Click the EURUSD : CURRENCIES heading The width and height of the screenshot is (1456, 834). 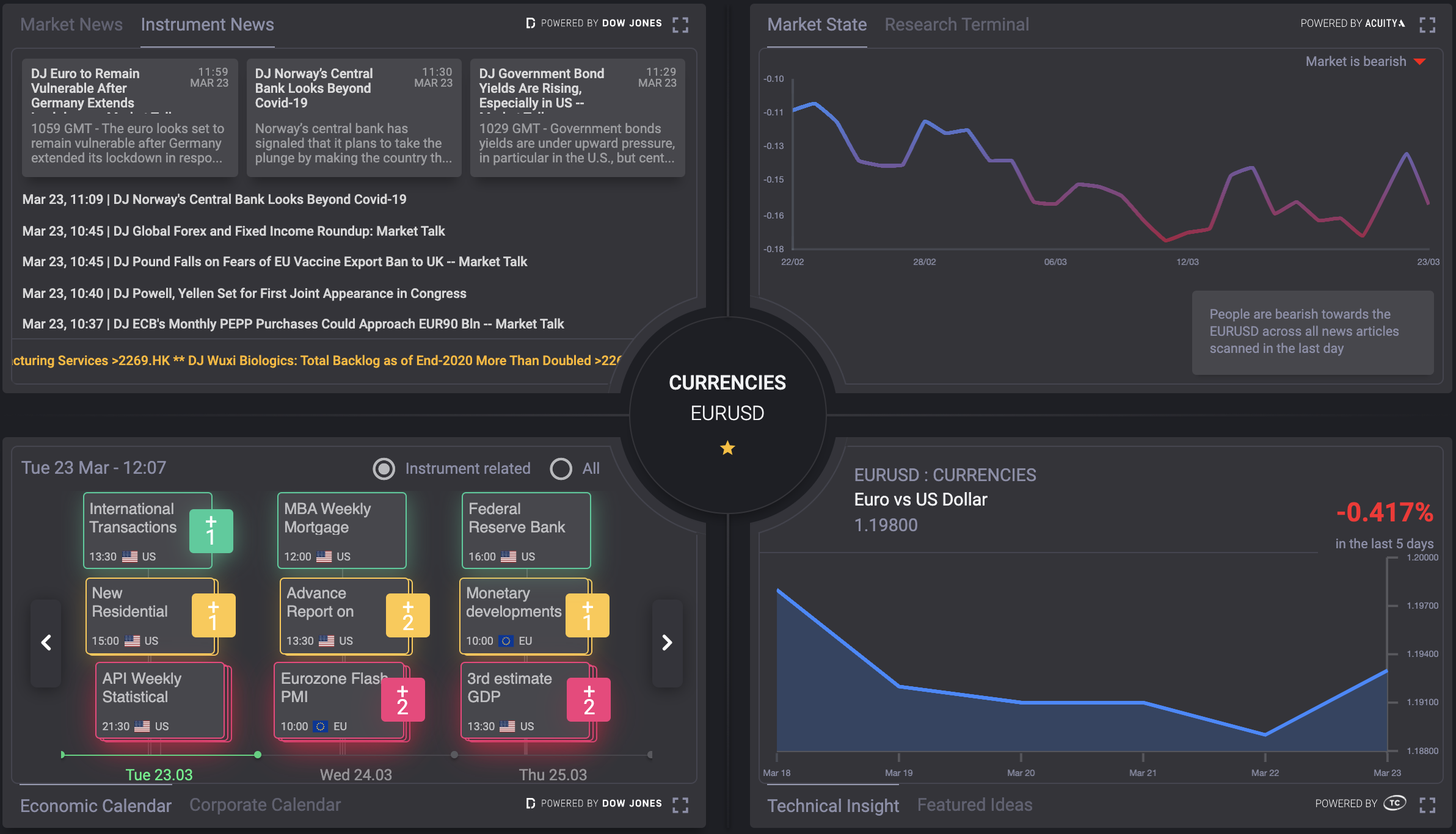(x=945, y=475)
